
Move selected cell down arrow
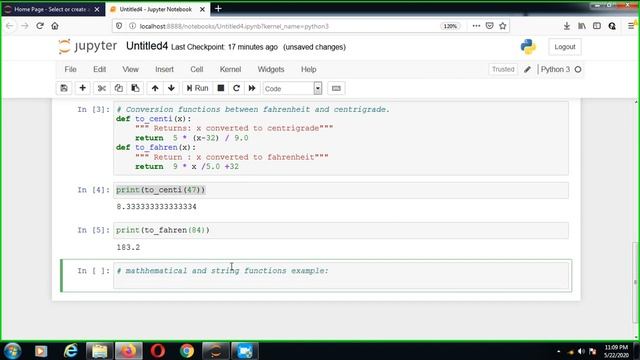tap(171, 88)
